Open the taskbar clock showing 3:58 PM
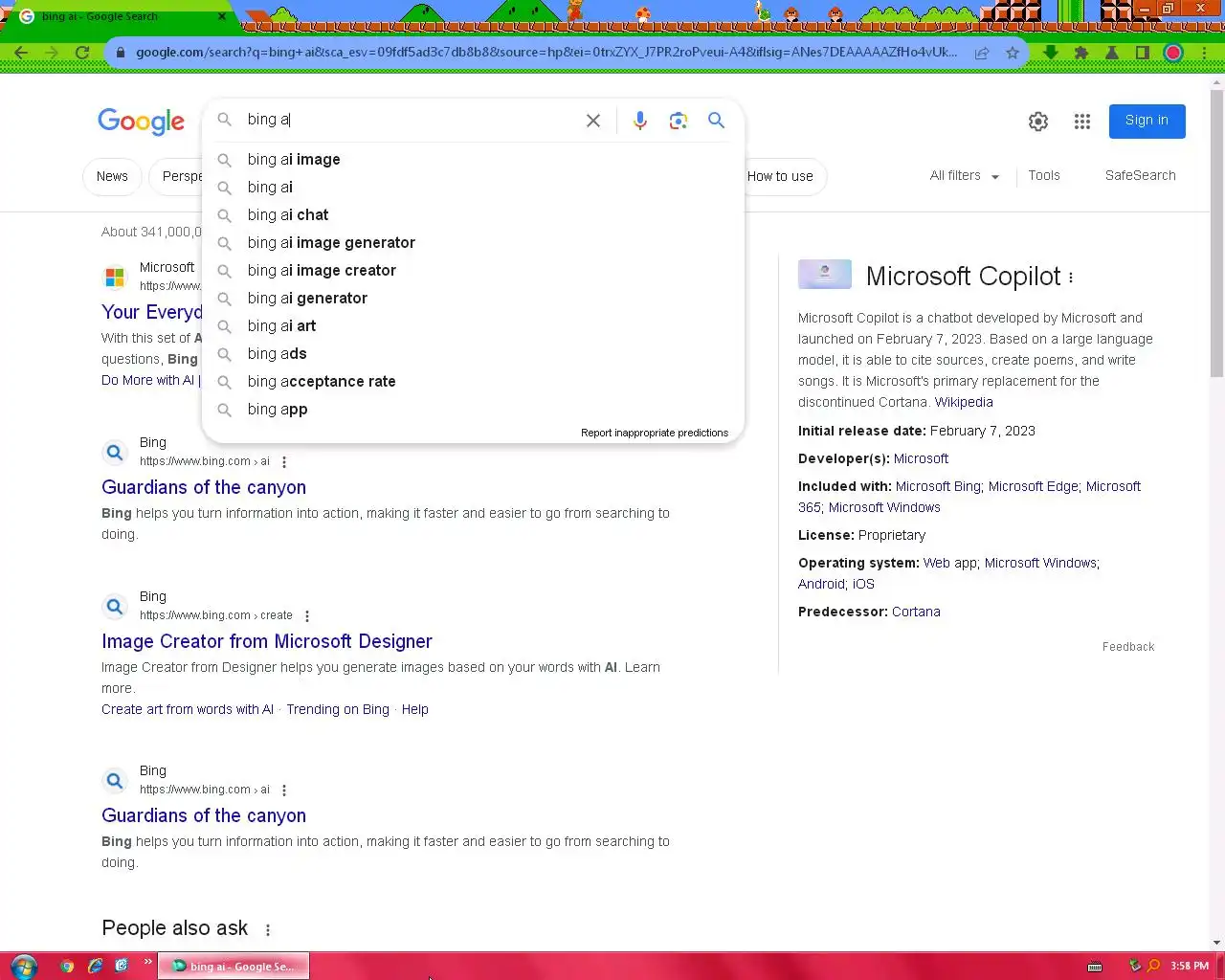This screenshot has width=1225, height=980. pyautogui.click(x=1190, y=966)
